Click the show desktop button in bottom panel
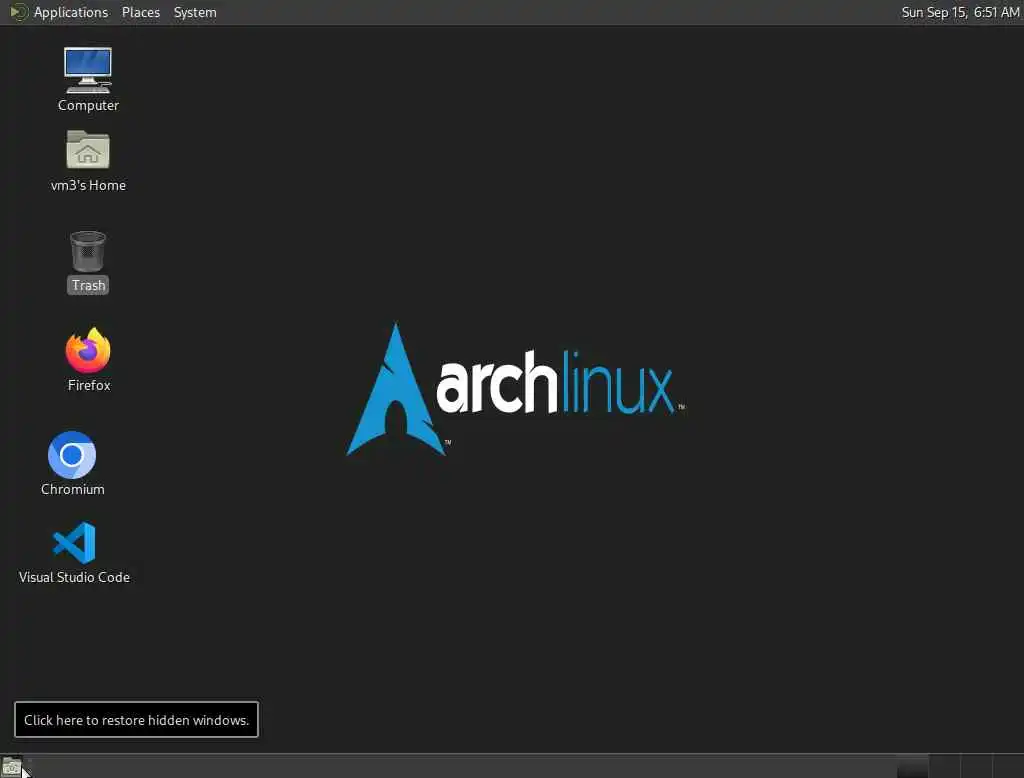The height and width of the screenshot is (778, 1024). click(x=12, y=766)
